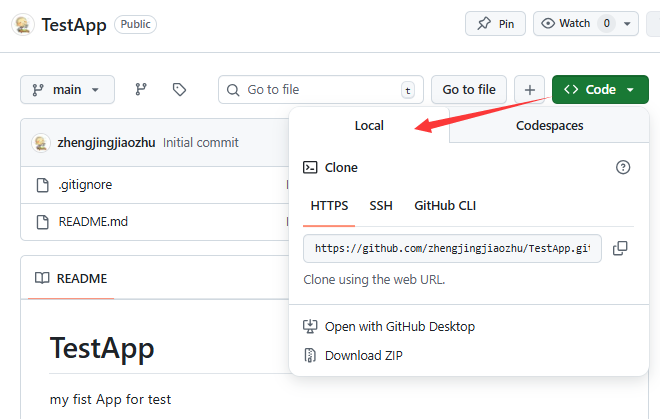The image size is (660, 419).
Task: Click the TestApp repository title
Action: pyautogui.click(x=74, y=24)
